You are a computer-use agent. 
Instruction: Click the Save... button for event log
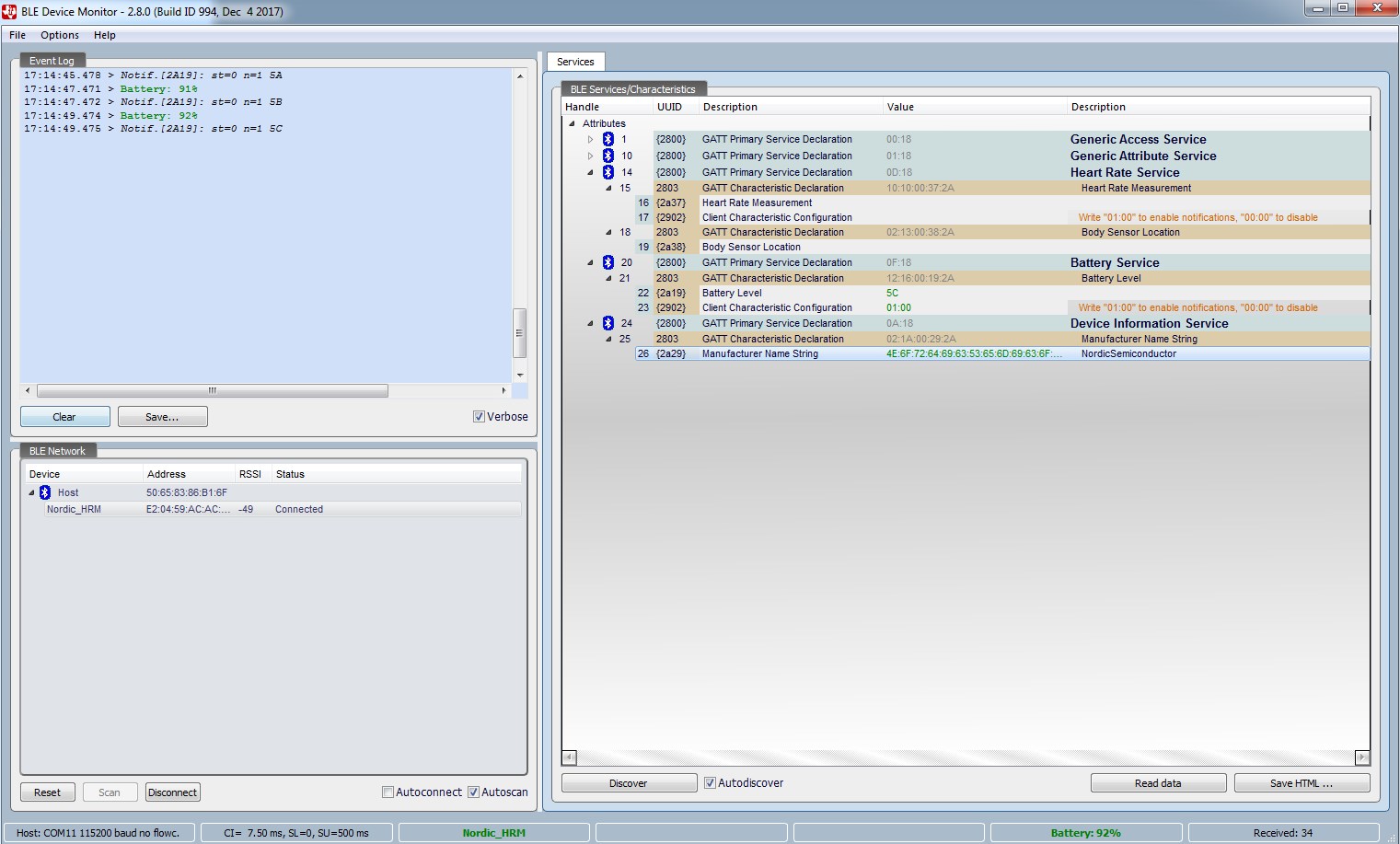(162, 417)
